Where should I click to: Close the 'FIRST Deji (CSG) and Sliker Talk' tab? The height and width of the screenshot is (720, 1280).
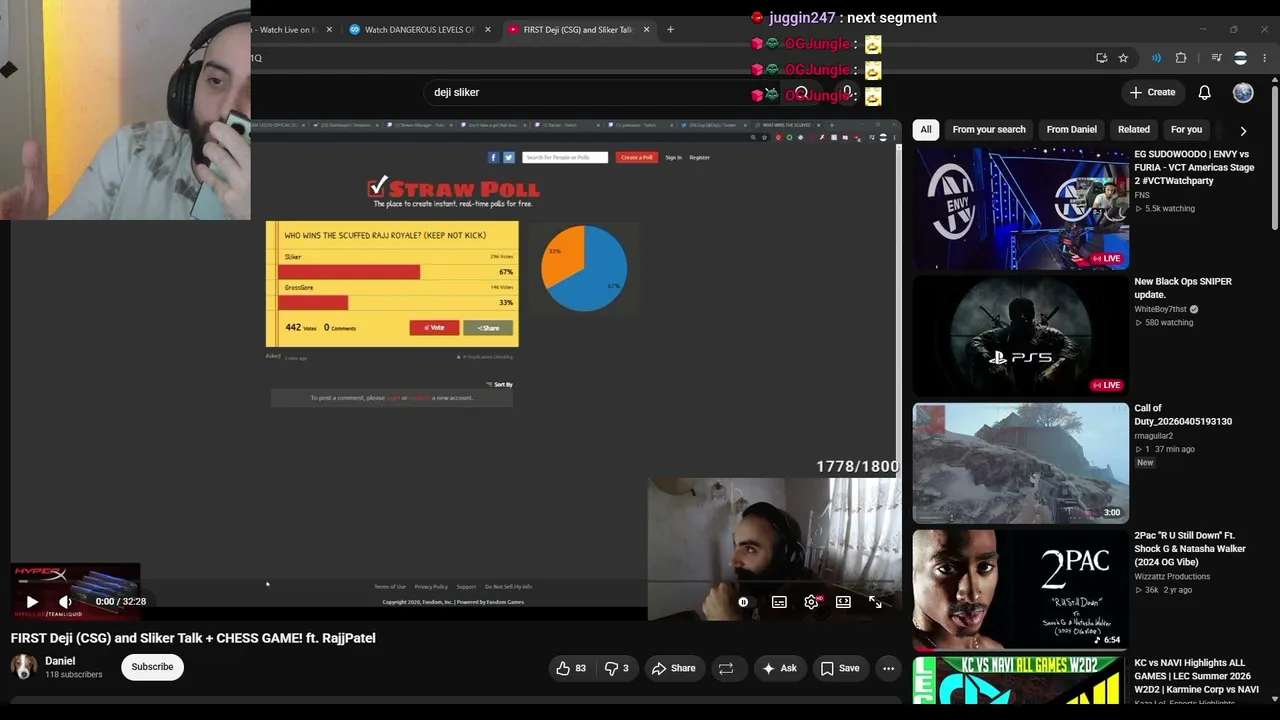[646, 30]
